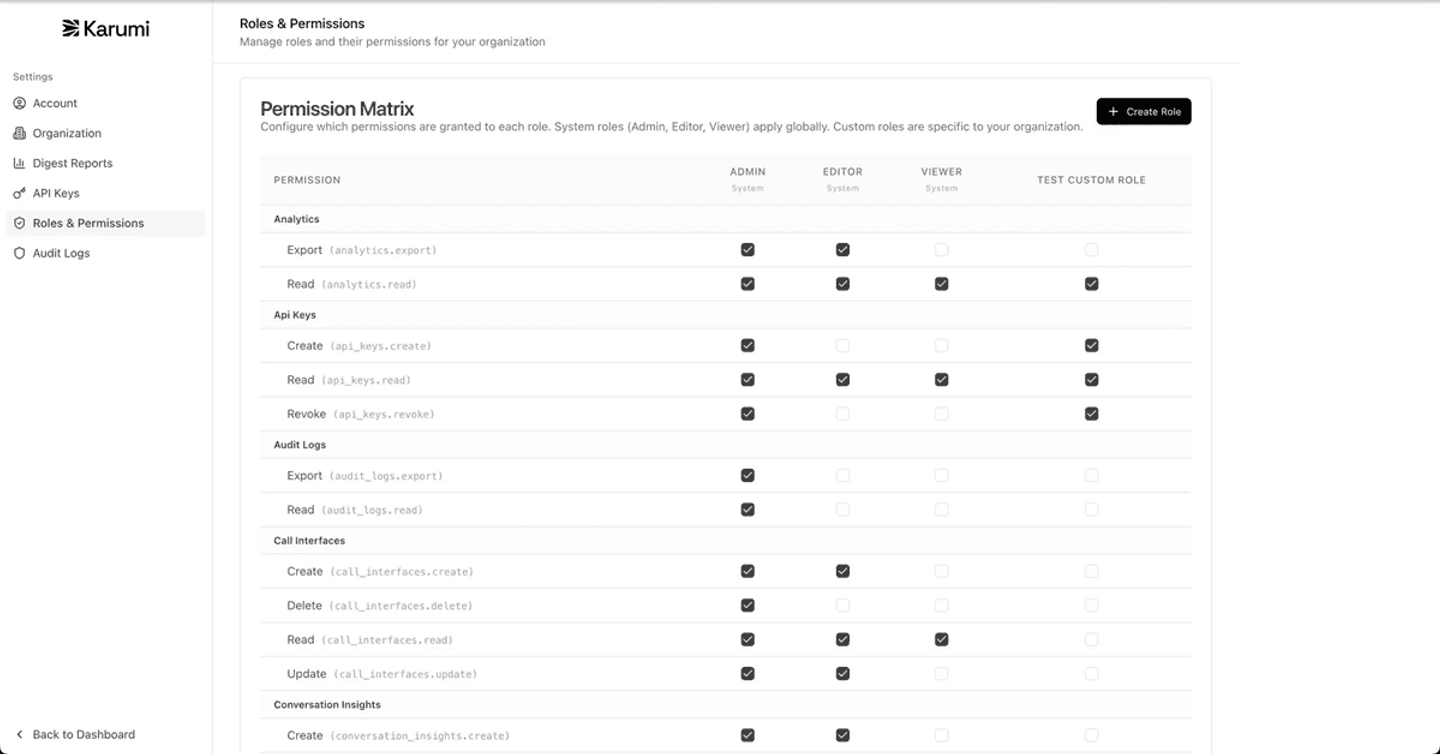Toggle Admin checkbox for conversation_insights.create
The width and height of the screenshot is (1440, 754).
[747, 736]
